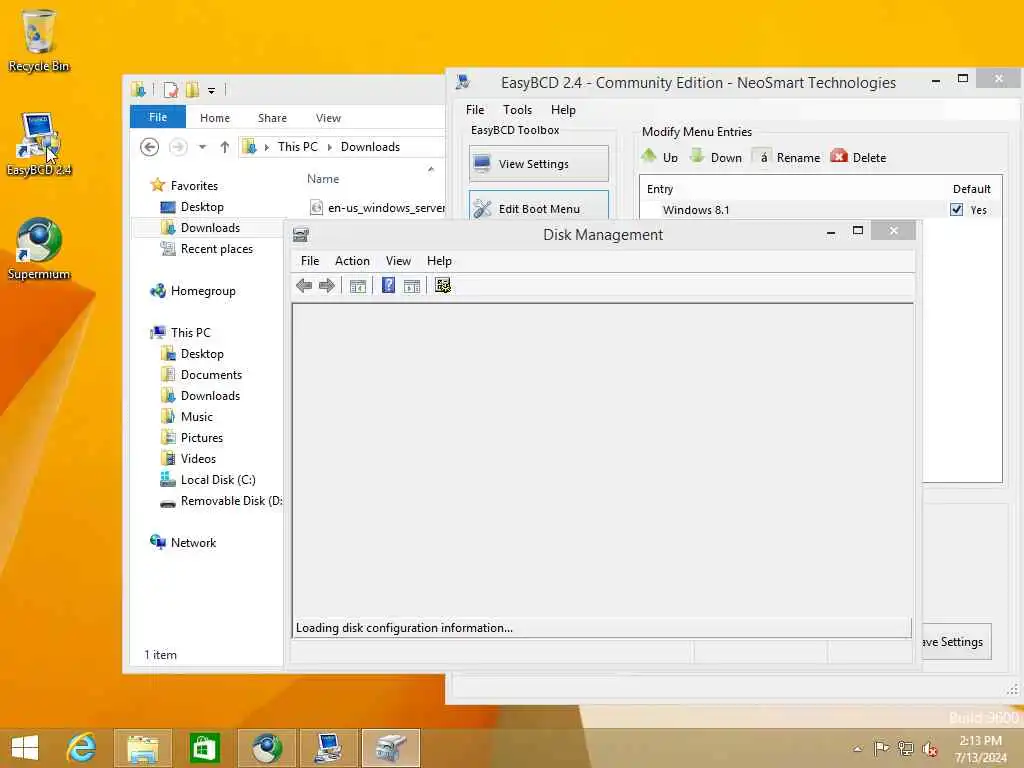Image resolution: width=1024 pixels, height=768 pixels.
Task: Open the Tools menu in EasyBCD
Action: click(x=517, y=110)
